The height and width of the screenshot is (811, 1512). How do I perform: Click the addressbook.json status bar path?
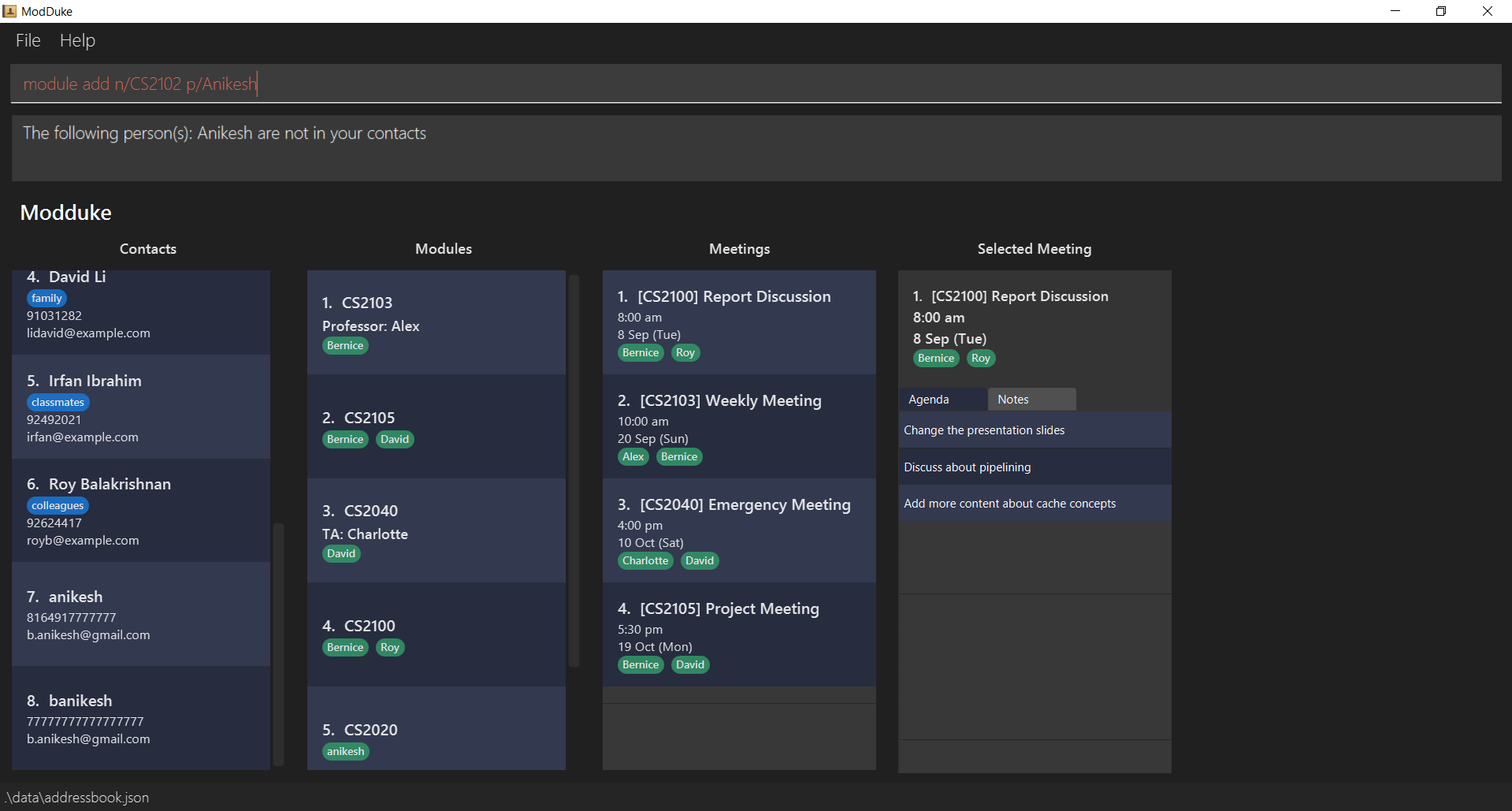76,798
